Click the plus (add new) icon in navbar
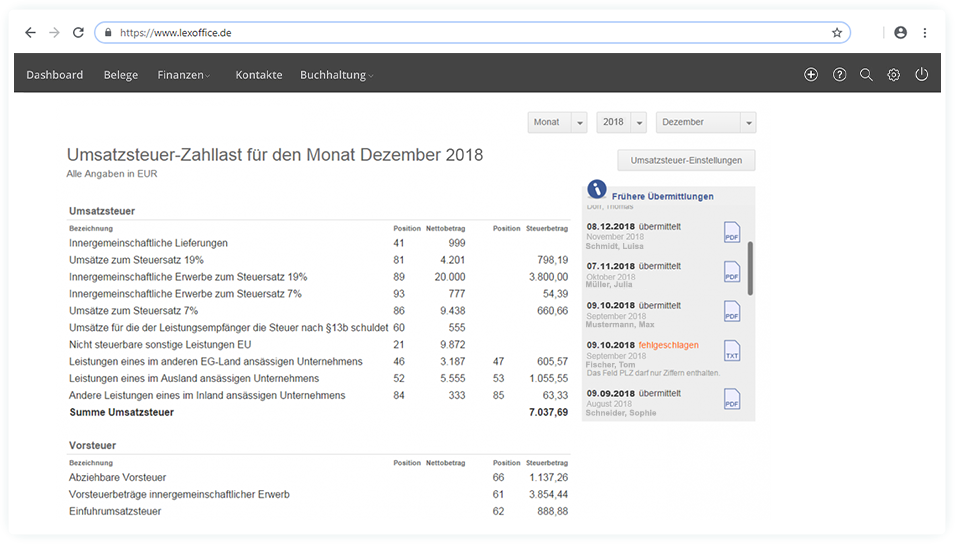Screen dimensions: 955x544 (811, 75)
